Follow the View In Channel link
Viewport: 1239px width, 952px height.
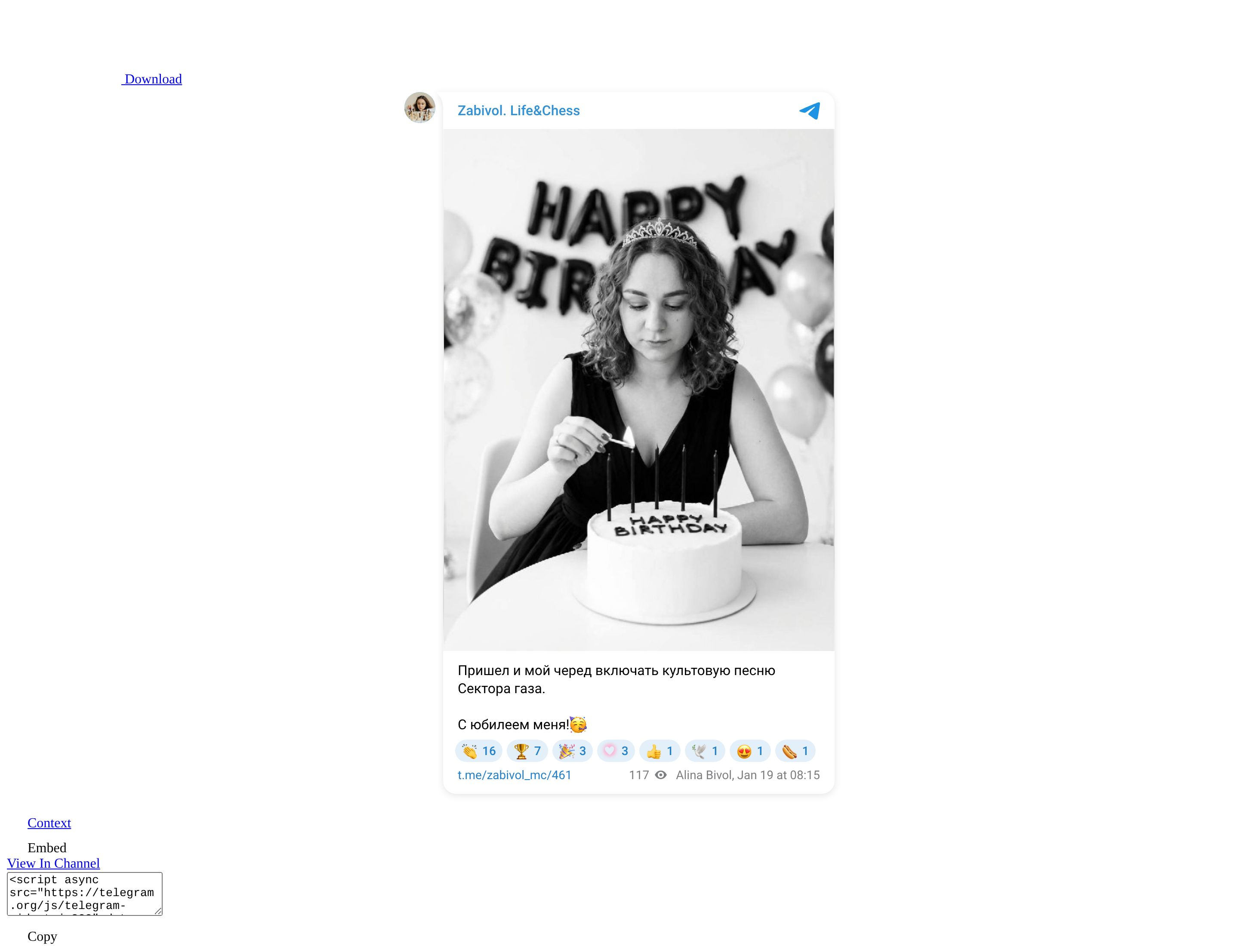[x=53, y=863]
